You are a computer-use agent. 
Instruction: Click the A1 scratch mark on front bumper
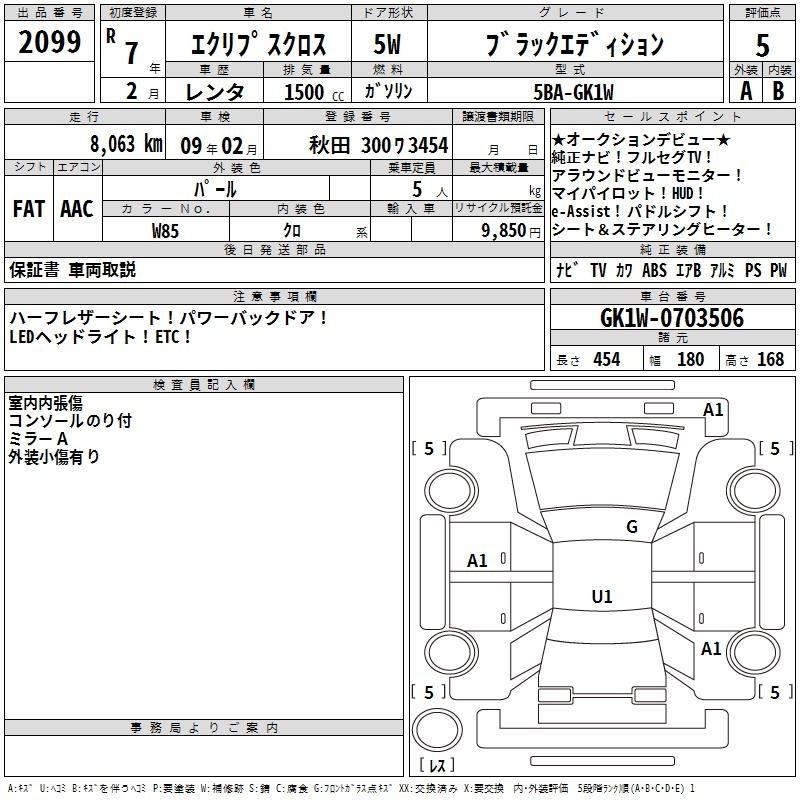click(x=713, y=409)
